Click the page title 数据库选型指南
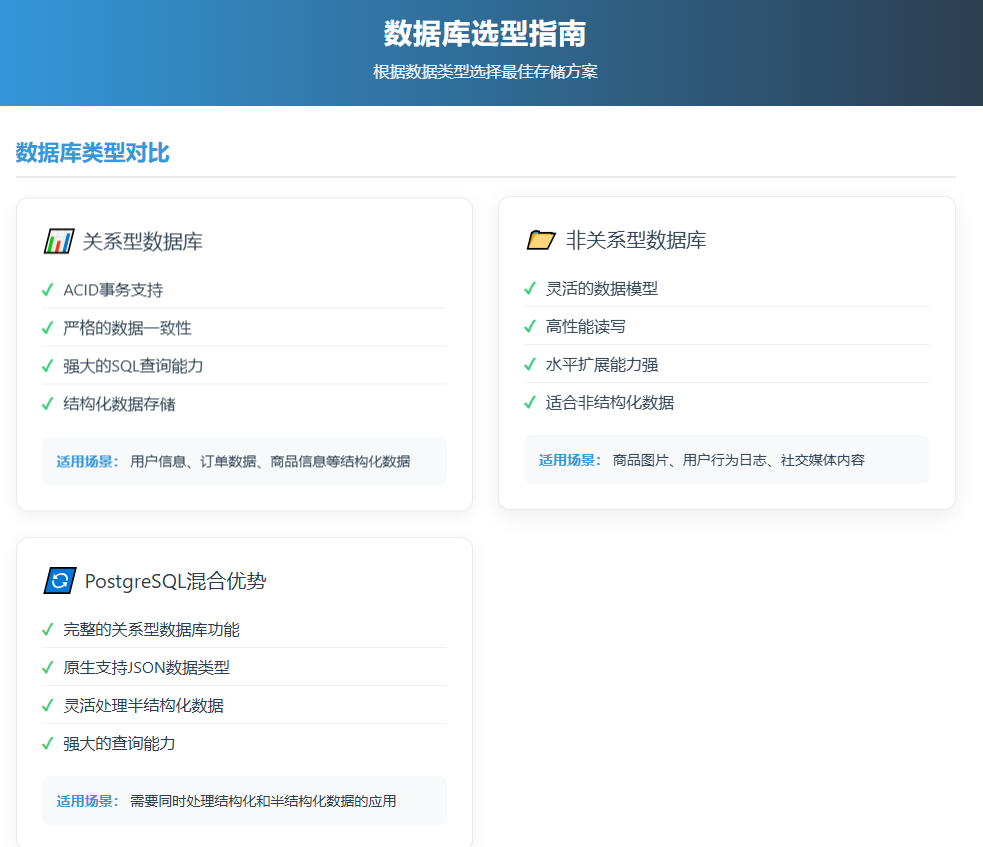The image size is (983, 847). 485,34
